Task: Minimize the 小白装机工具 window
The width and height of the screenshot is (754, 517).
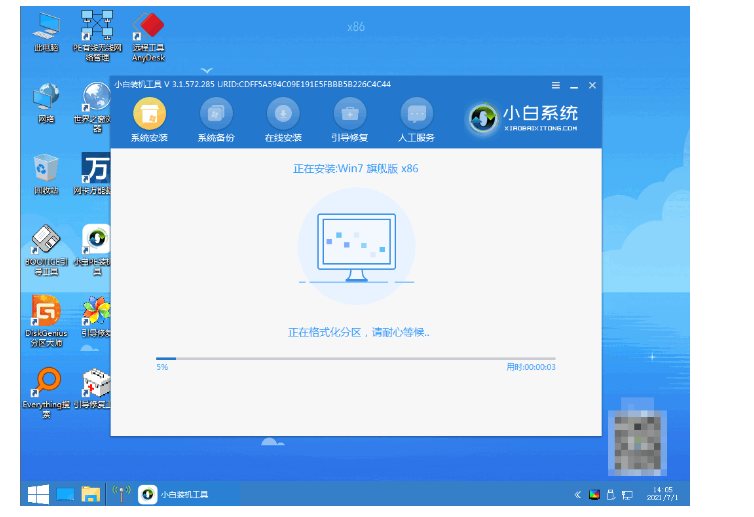Action: pos(574,85)
